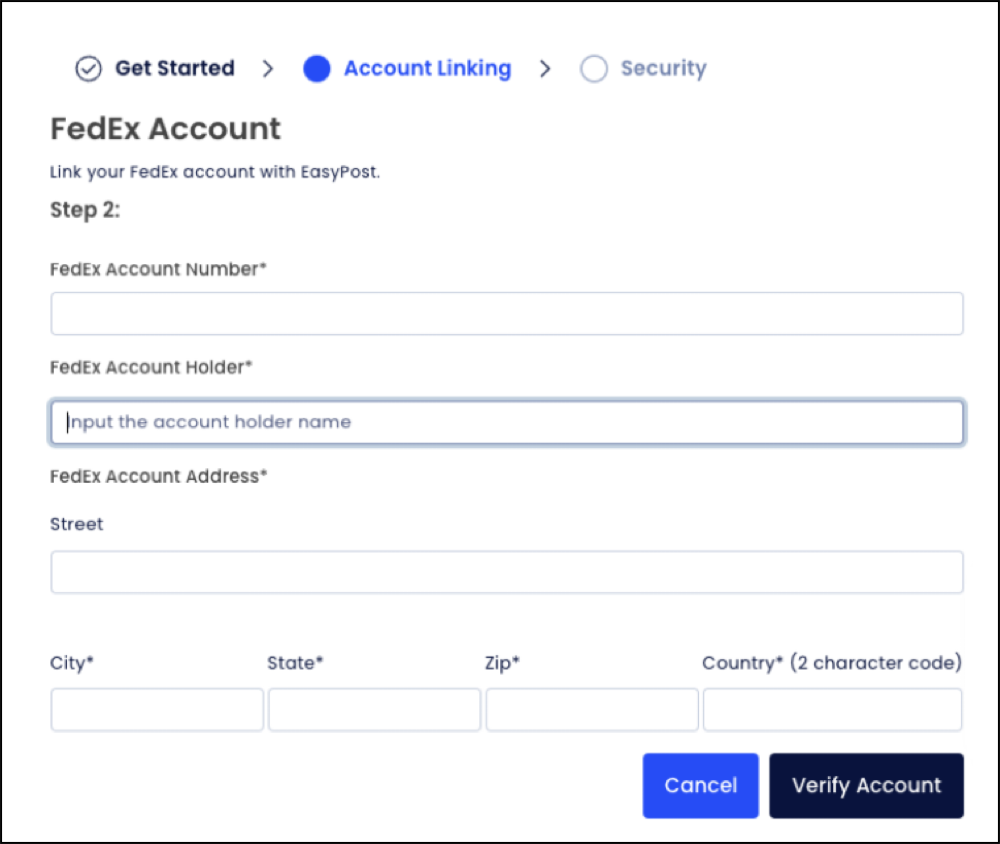The image size is (1000, 844).
Task: Click 'Link your FedEx account with EasyPost.' text
Action: [215, 172]
